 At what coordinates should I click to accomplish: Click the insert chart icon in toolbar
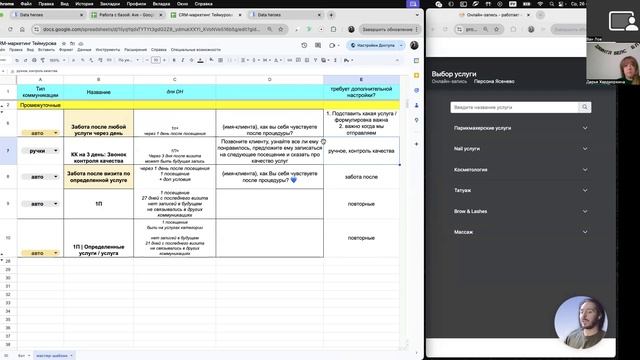(307, 60)
